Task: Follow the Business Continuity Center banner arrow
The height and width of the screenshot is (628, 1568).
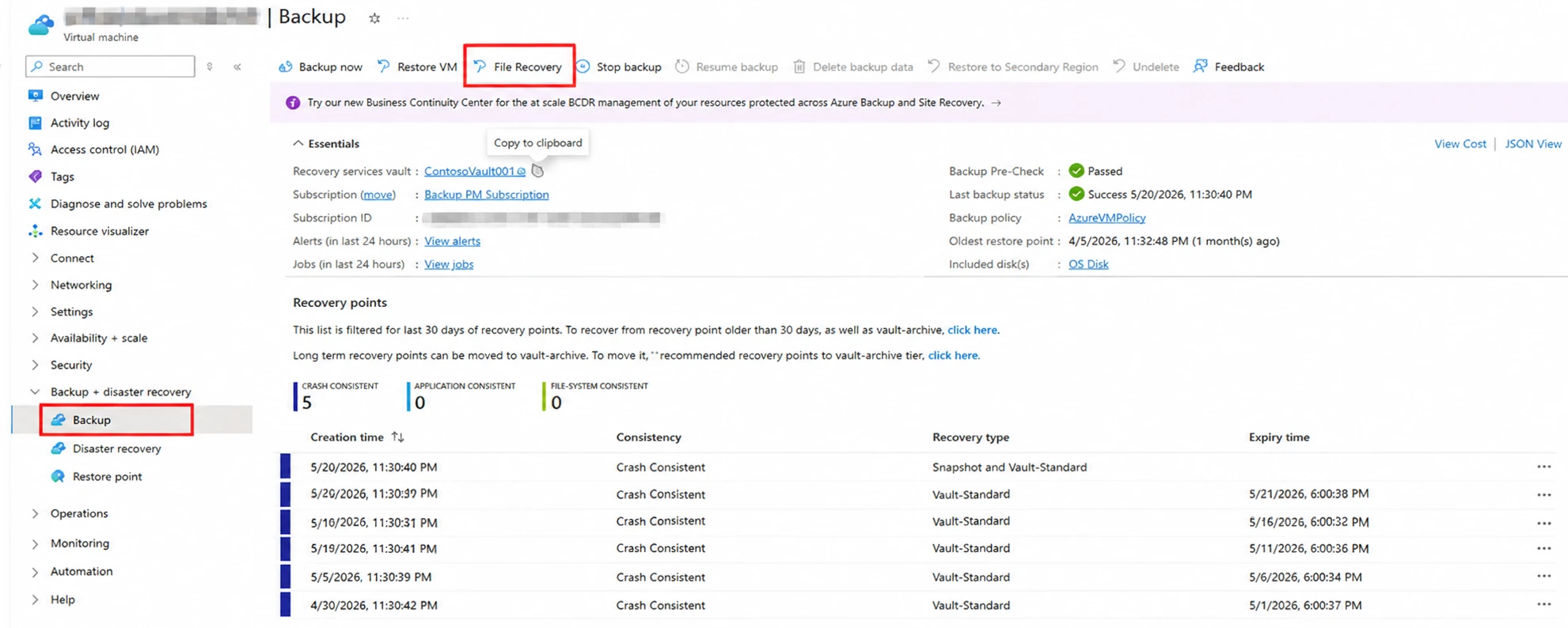Action: click(x=997, y=103)
